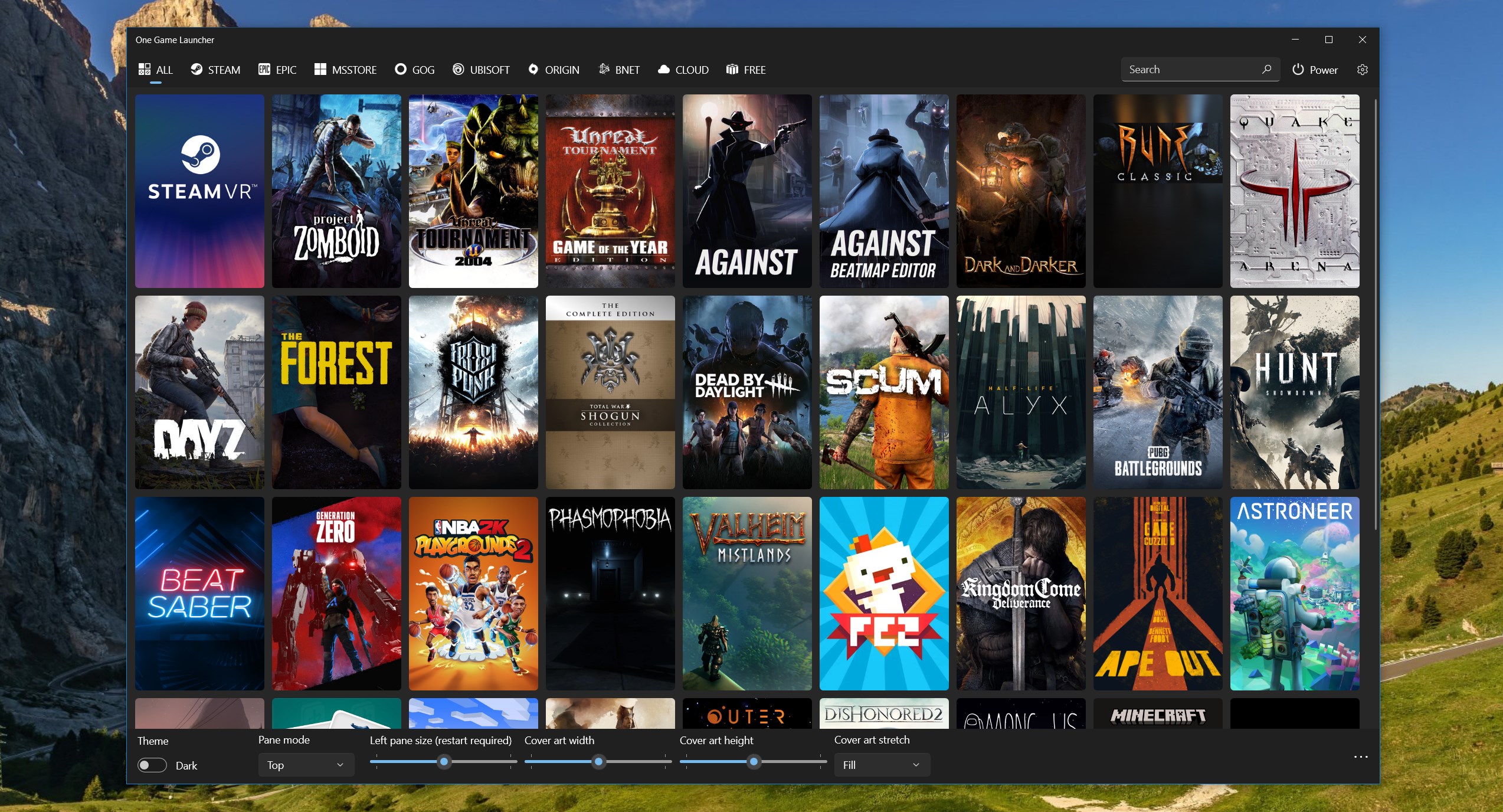Screen dimensions: 1503x812
Task: Expand more options with the ellipsis
Action: coord(1360,757)
